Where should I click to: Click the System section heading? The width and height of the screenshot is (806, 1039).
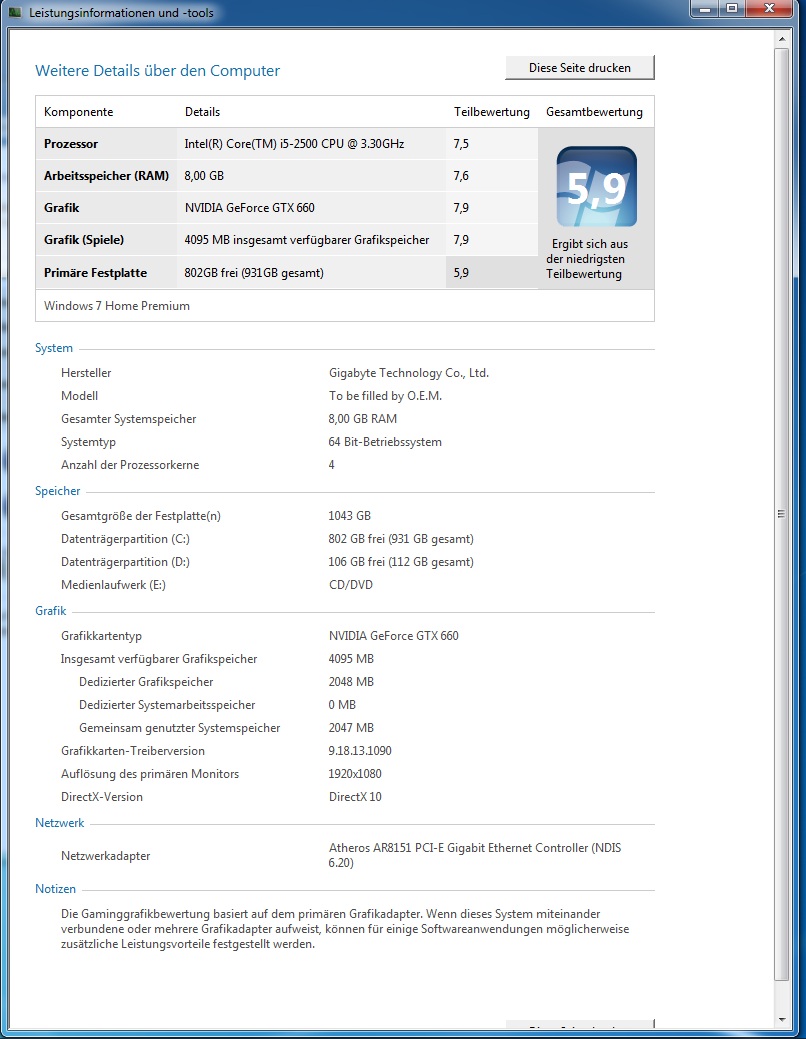click(54, 348)
